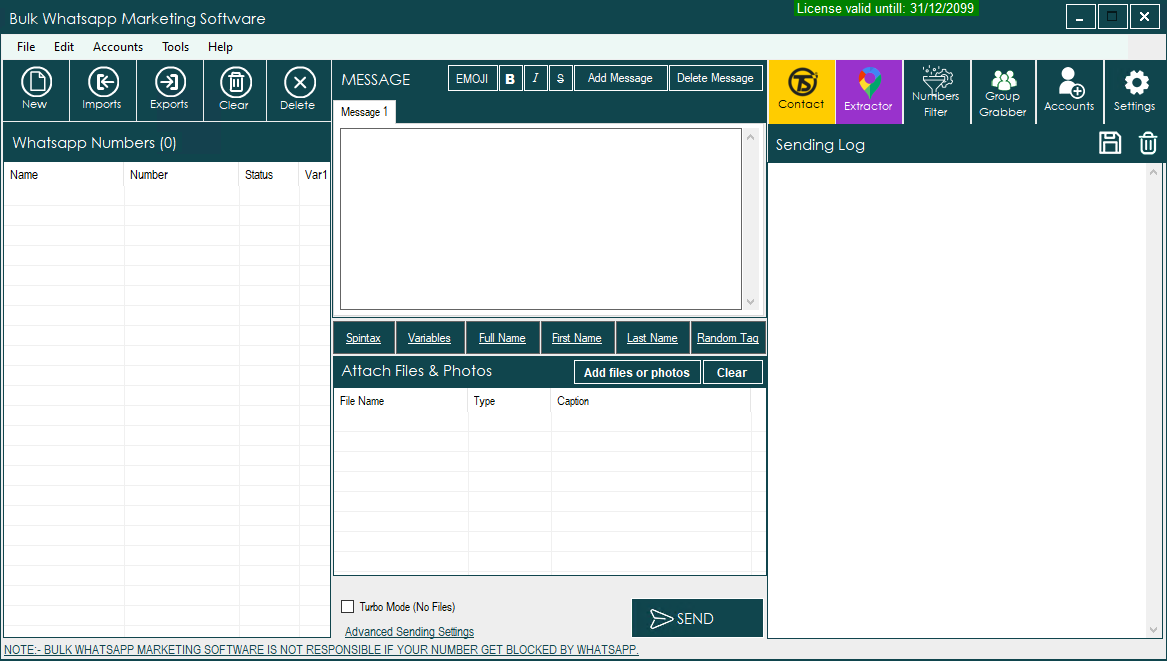The width and height of the screenshot is (1167, 661).
Task: Open the EMOJI picker
Action: (x=472, y=78)
